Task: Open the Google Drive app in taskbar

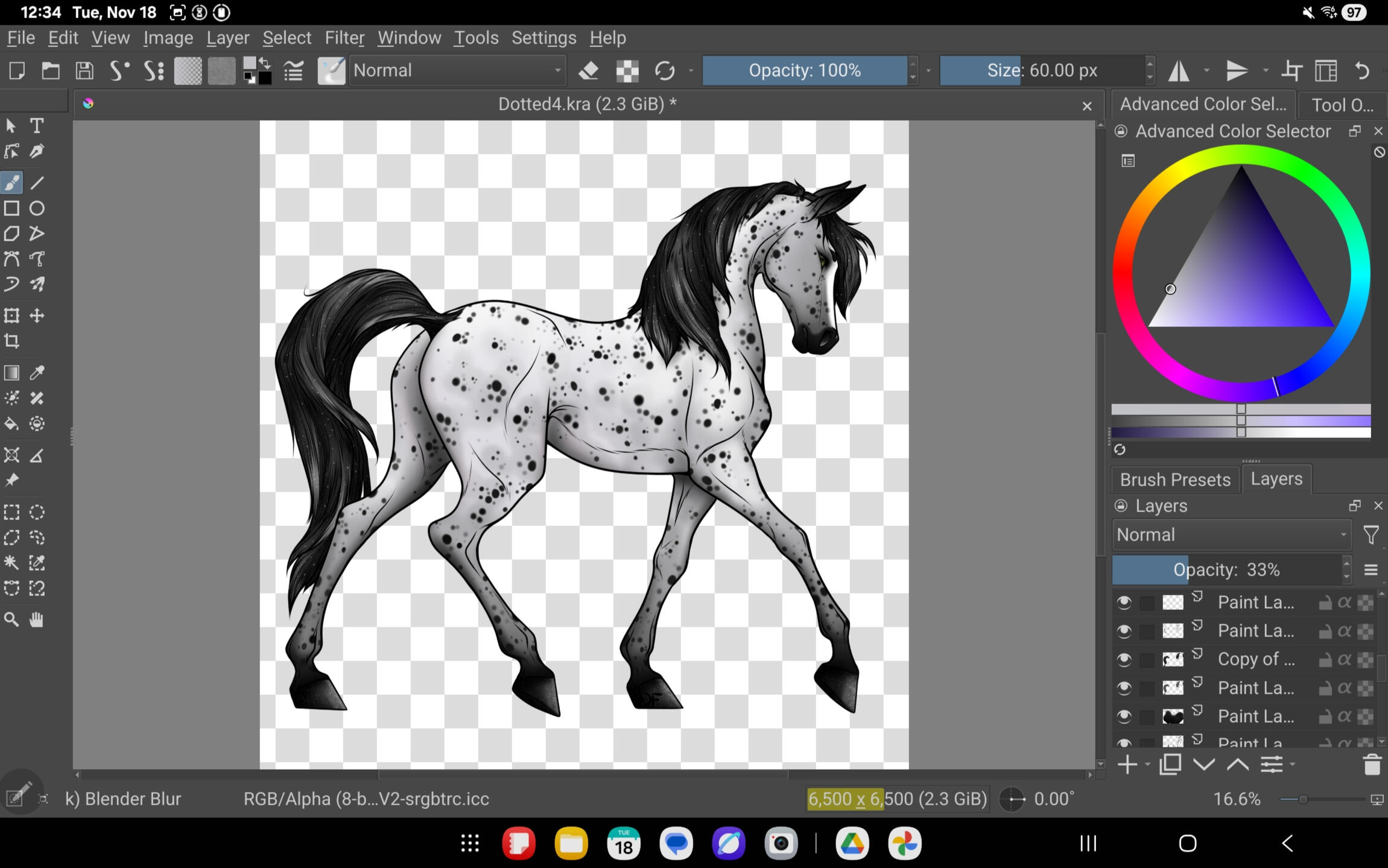Action: [x=852, y=843]
